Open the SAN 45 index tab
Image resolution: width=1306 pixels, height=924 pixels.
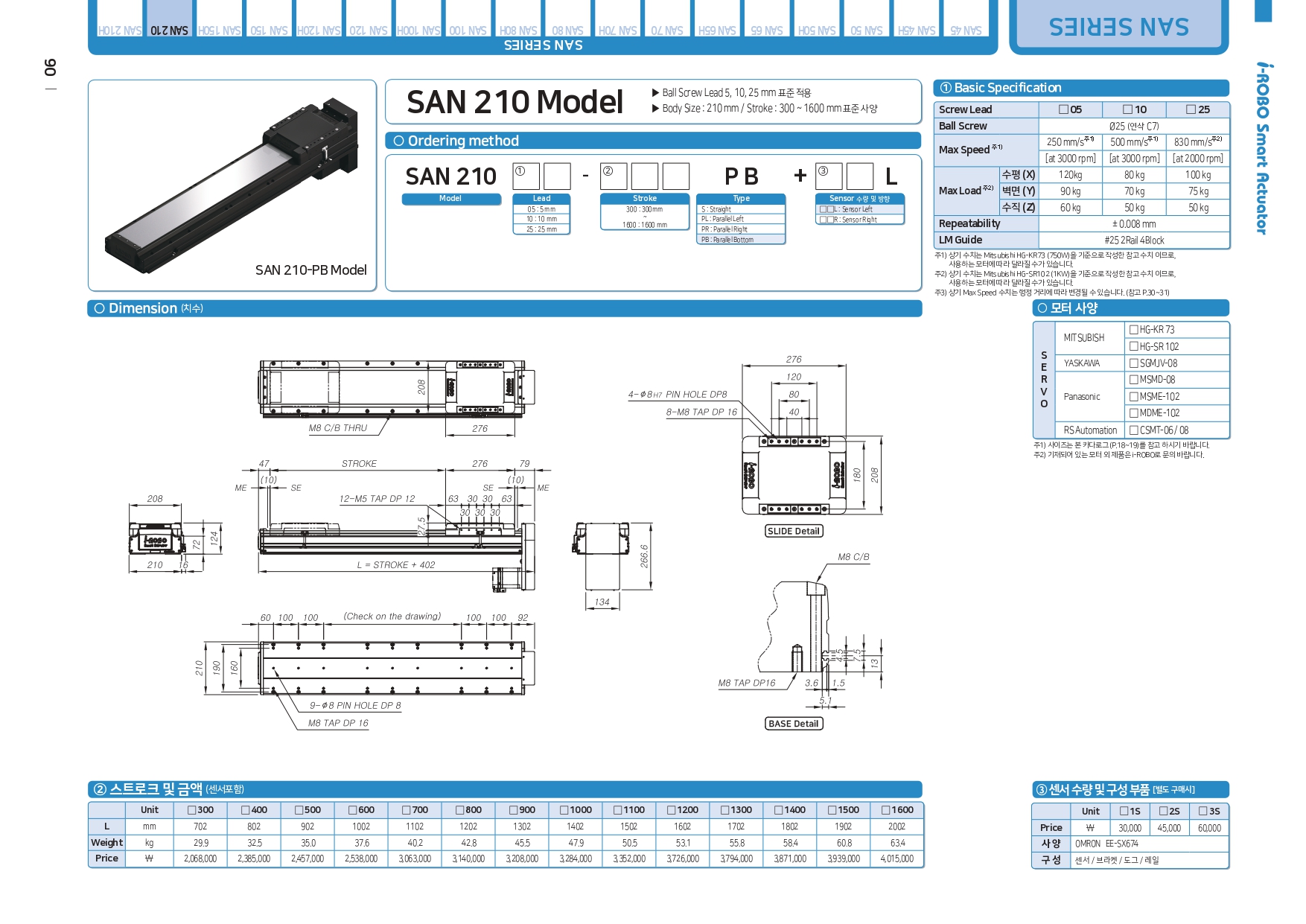tap(966, 19)
